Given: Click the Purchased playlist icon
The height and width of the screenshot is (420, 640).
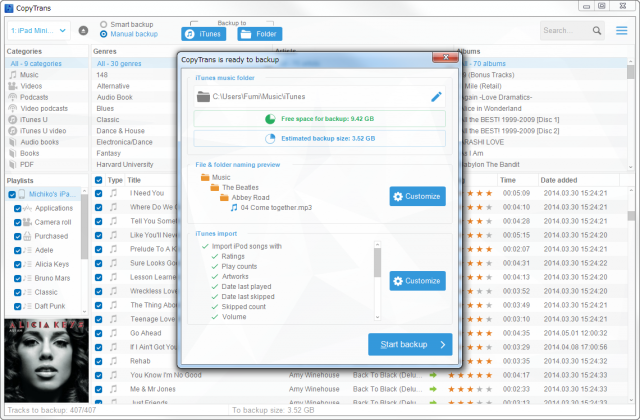Looking at the screenshot, I should point(27,236).
